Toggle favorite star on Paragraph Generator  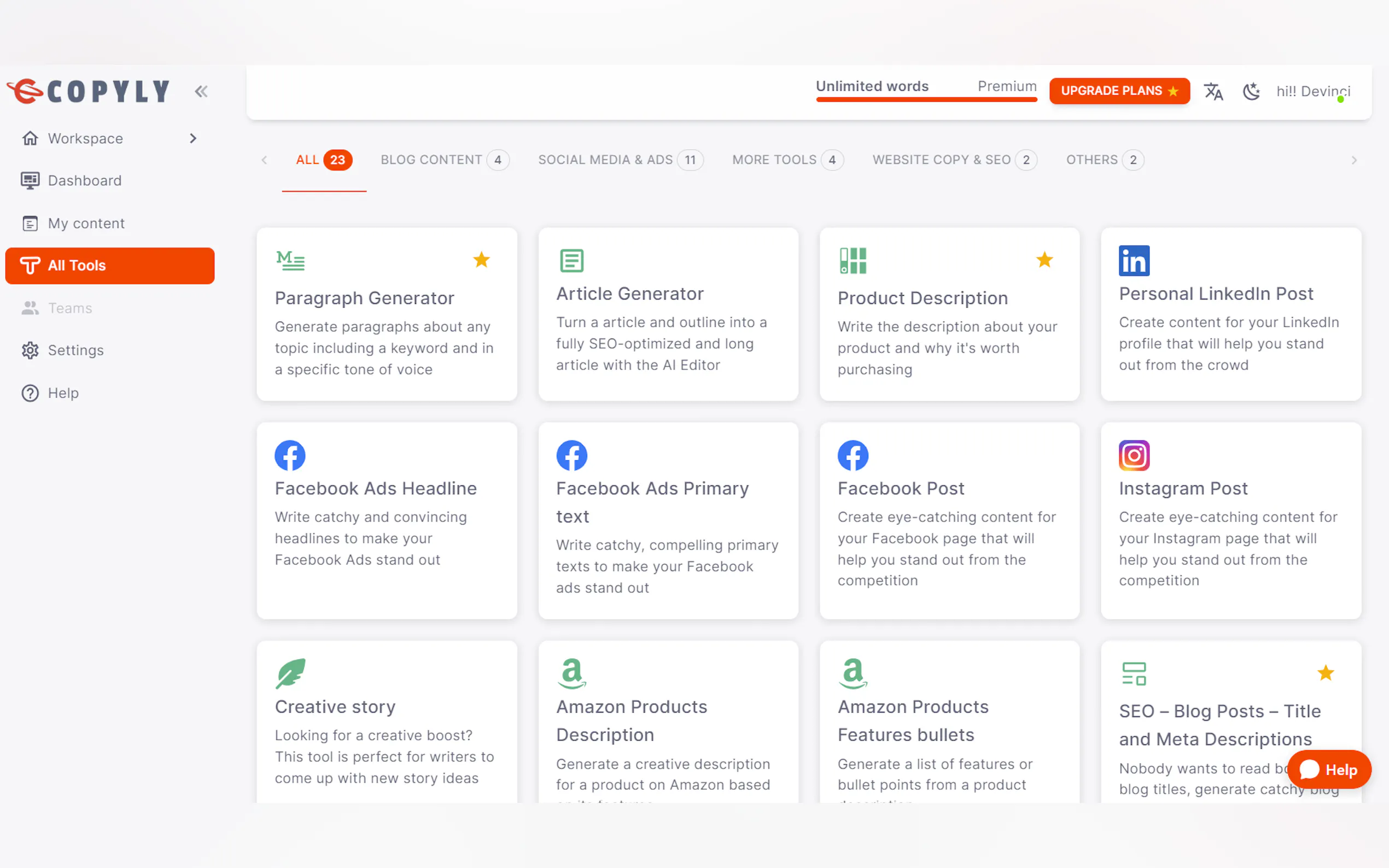coord(481,260)
